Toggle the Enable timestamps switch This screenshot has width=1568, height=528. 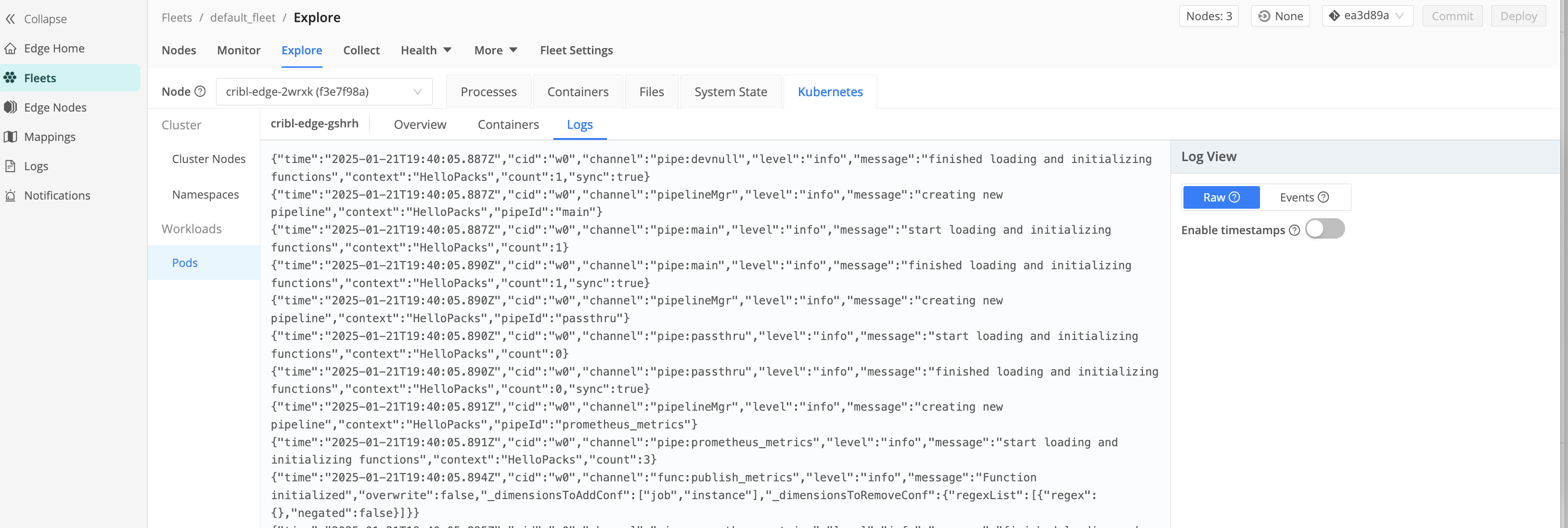point(1324,229)
